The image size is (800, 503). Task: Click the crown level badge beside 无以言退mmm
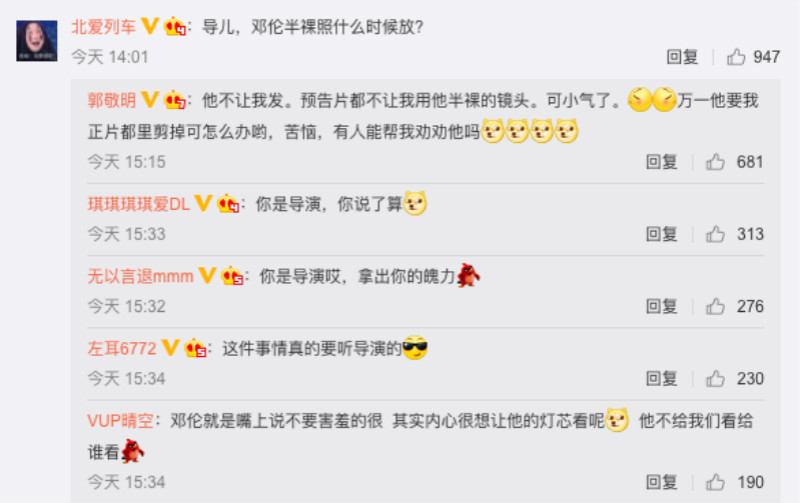(x=232, y=276)
